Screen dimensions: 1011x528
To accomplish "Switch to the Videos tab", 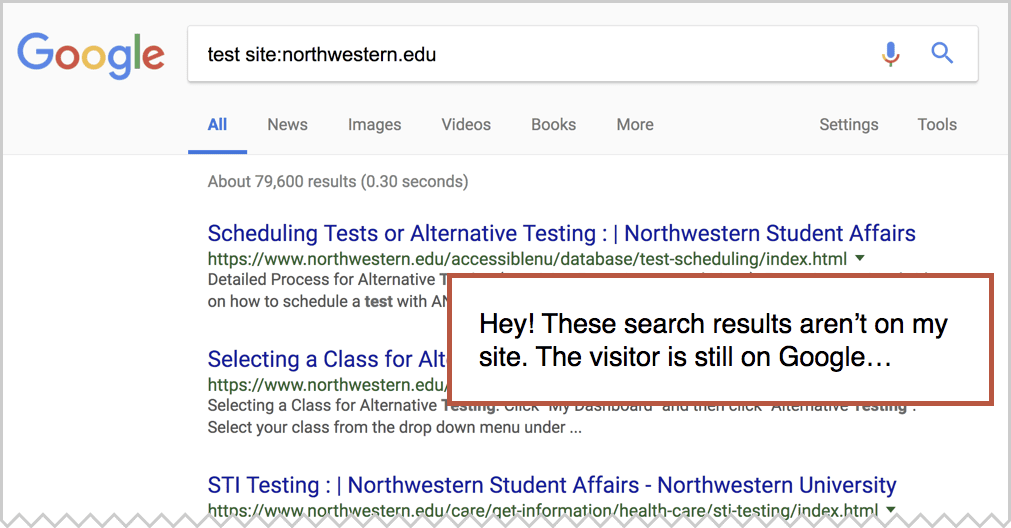I will tap(466, 124).
